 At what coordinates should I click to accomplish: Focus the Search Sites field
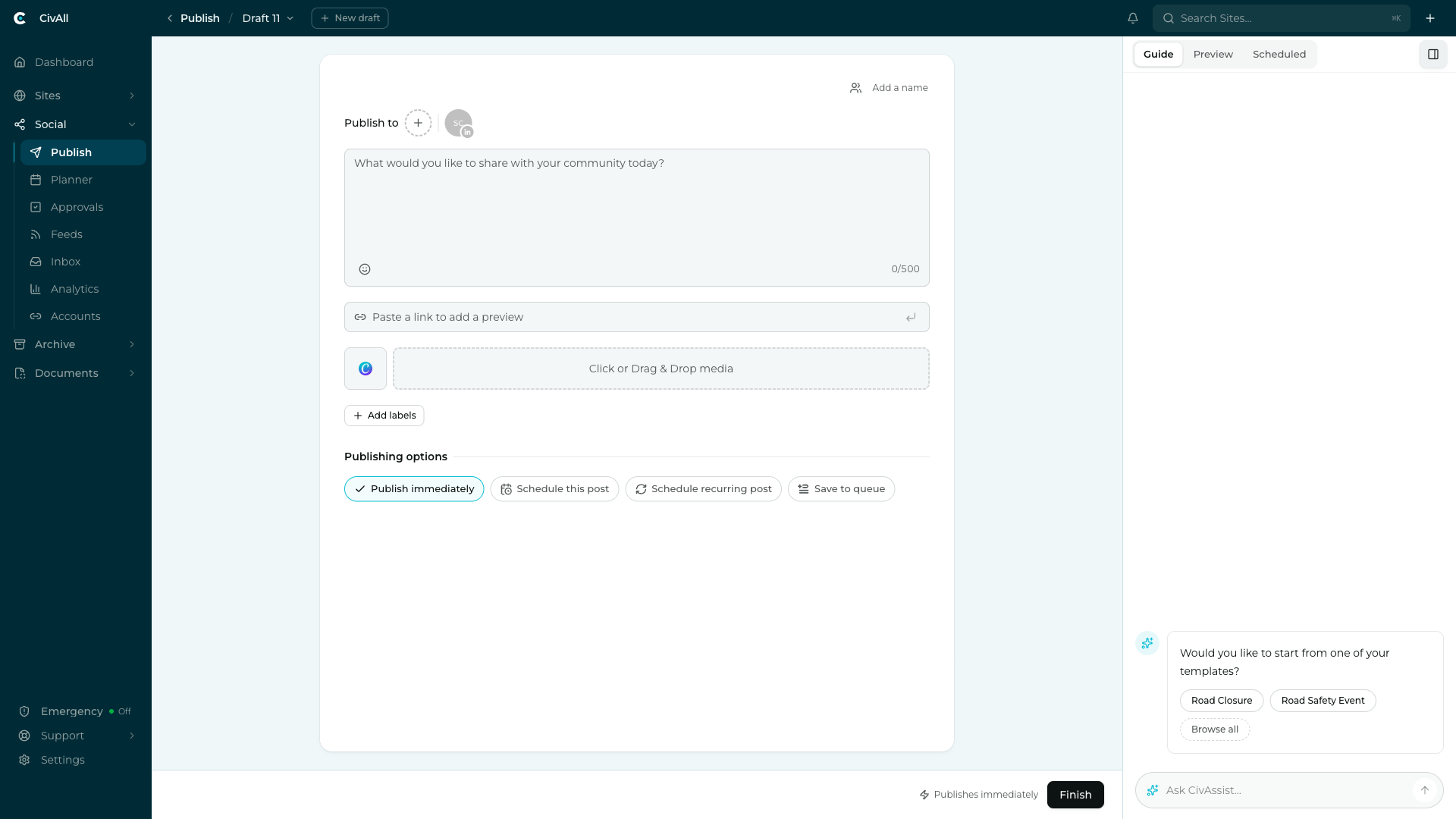[1282, 18]
